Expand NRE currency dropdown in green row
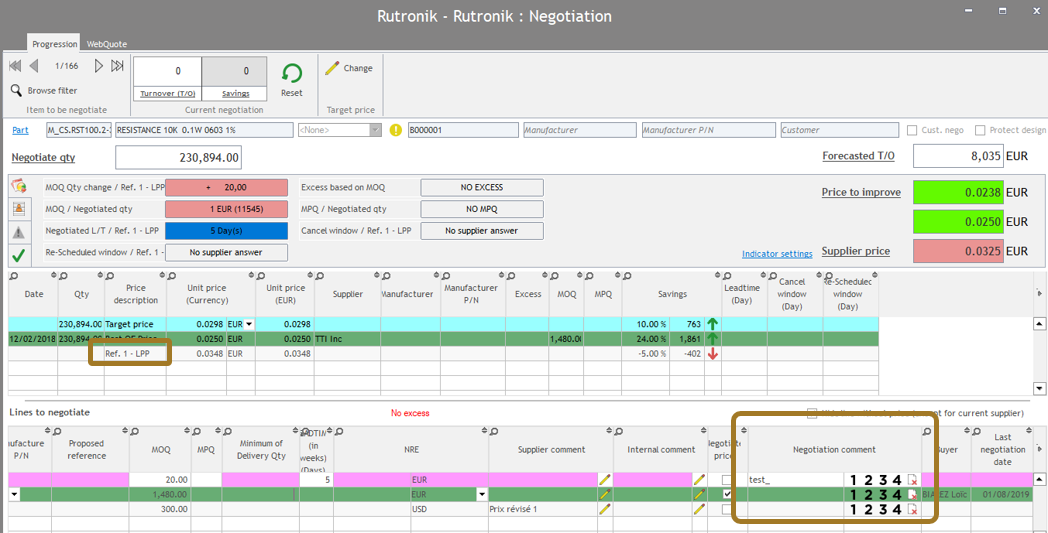The height and width of the screenshot is (533, 1048). [482, 494]
